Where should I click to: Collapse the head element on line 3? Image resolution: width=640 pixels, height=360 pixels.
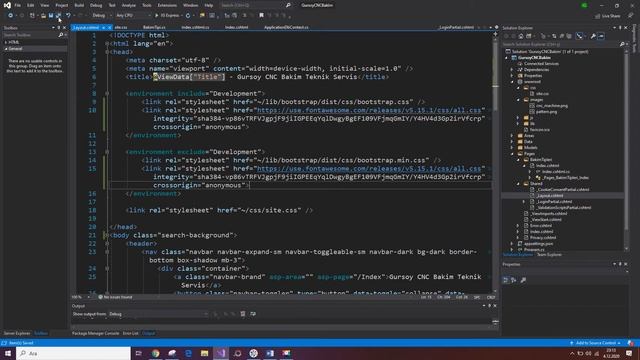(x=107, y=52)
